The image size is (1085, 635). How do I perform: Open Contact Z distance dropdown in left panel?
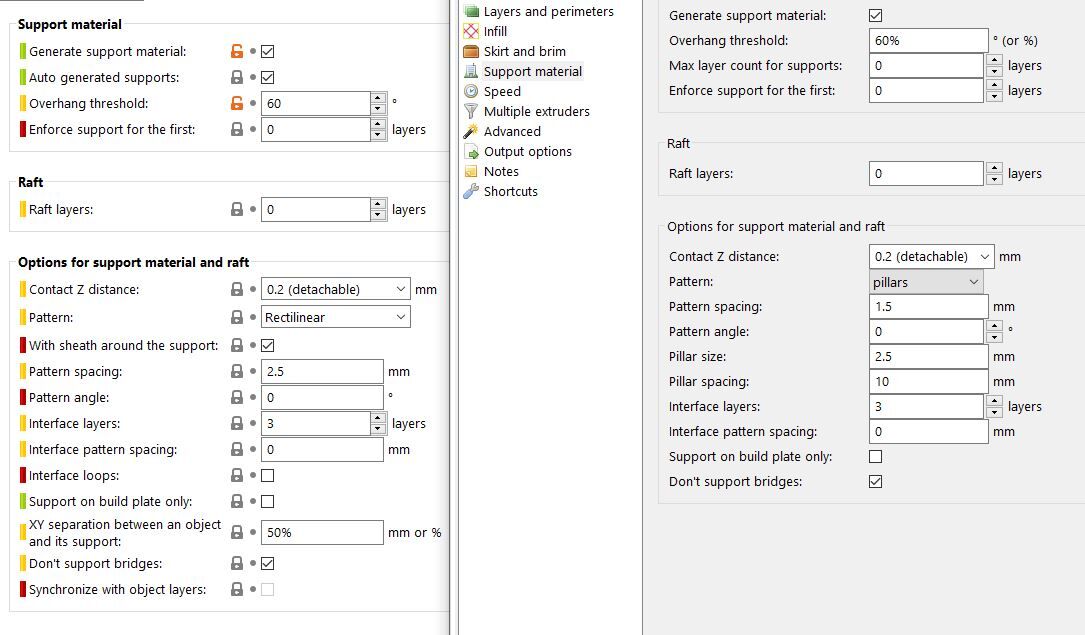pos(336,289)
